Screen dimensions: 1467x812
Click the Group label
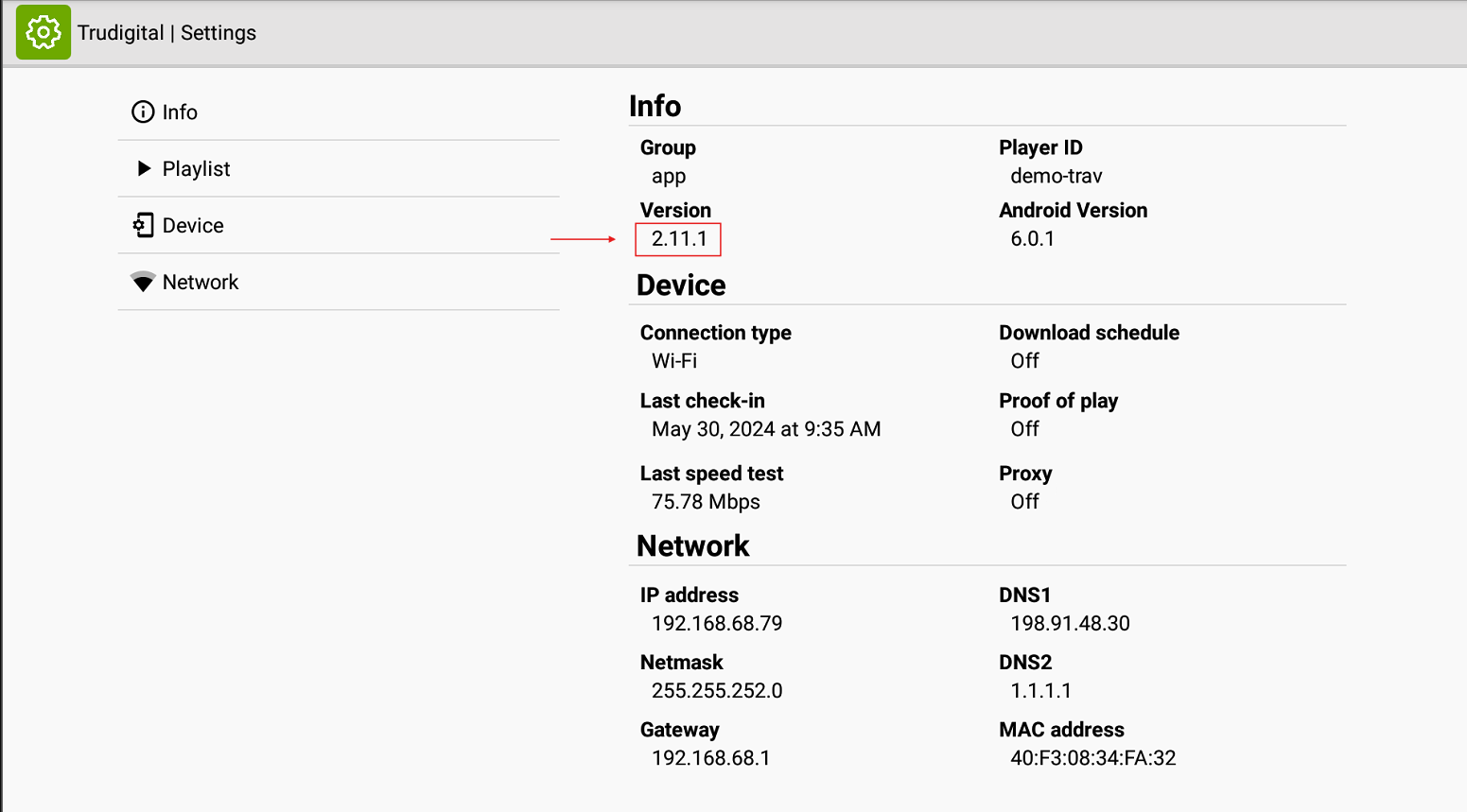(668, 147)
